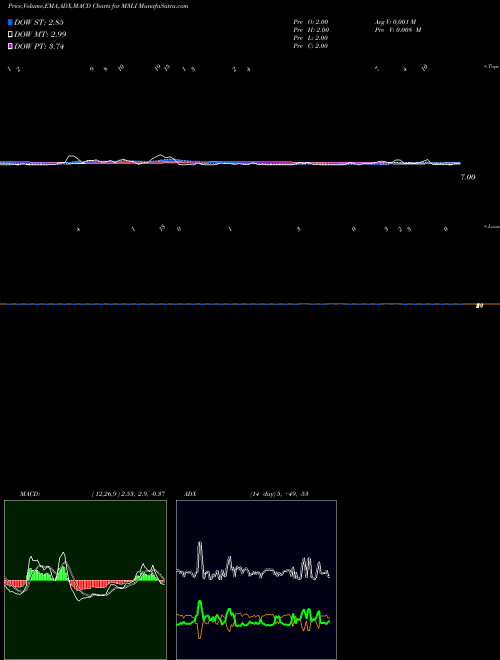
Task: Click the 'Pre V: 0.008 M' volume text
Action: pos(398,30)
